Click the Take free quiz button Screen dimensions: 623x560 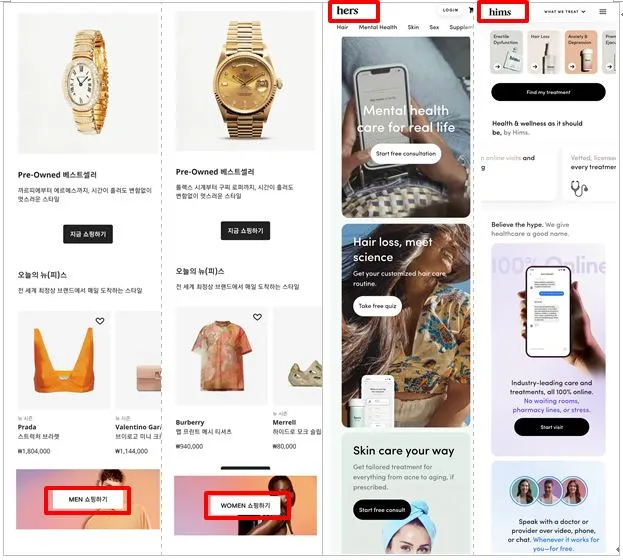377,306
